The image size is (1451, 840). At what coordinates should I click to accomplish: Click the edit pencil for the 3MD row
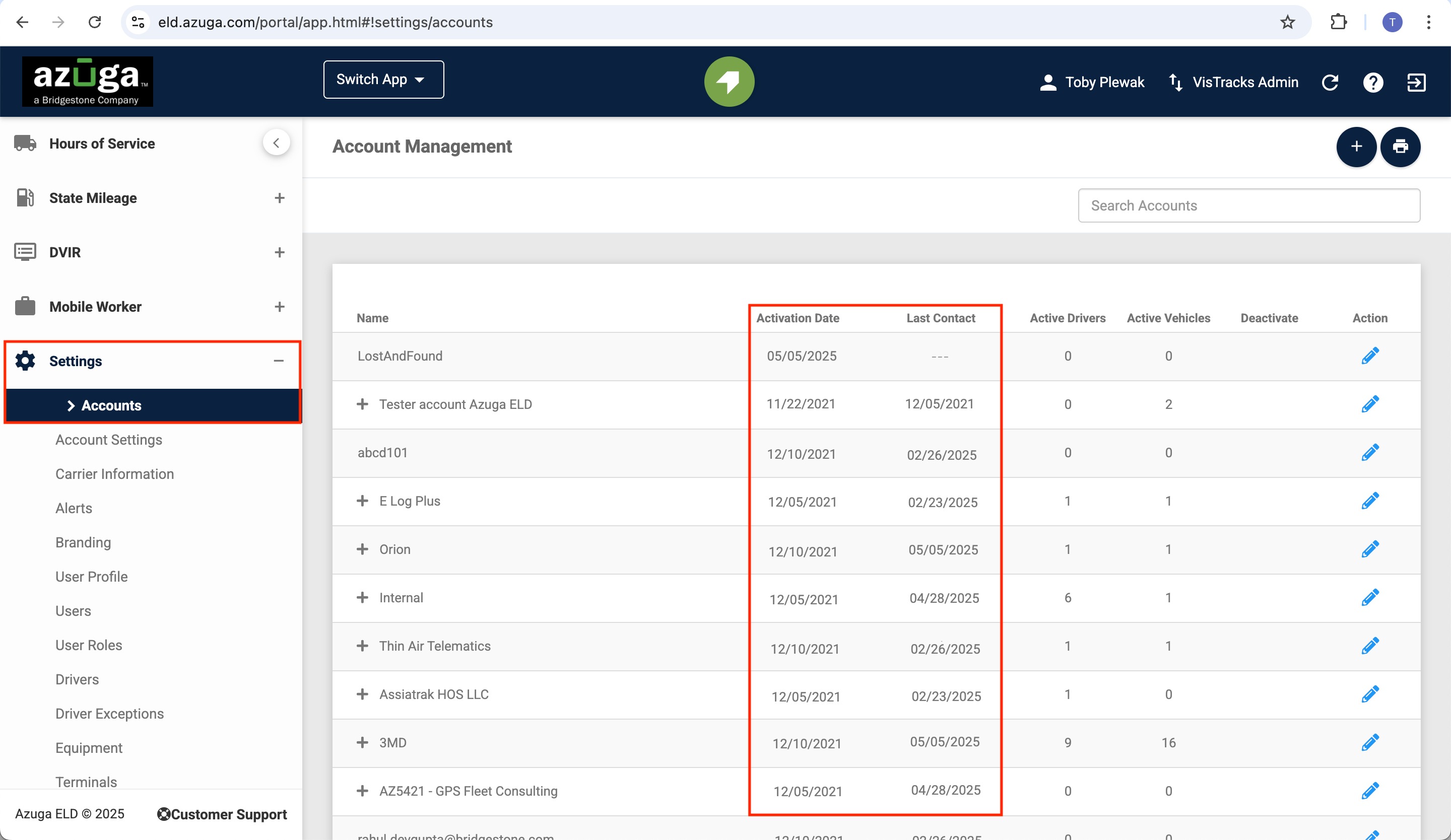[1370, 742]
